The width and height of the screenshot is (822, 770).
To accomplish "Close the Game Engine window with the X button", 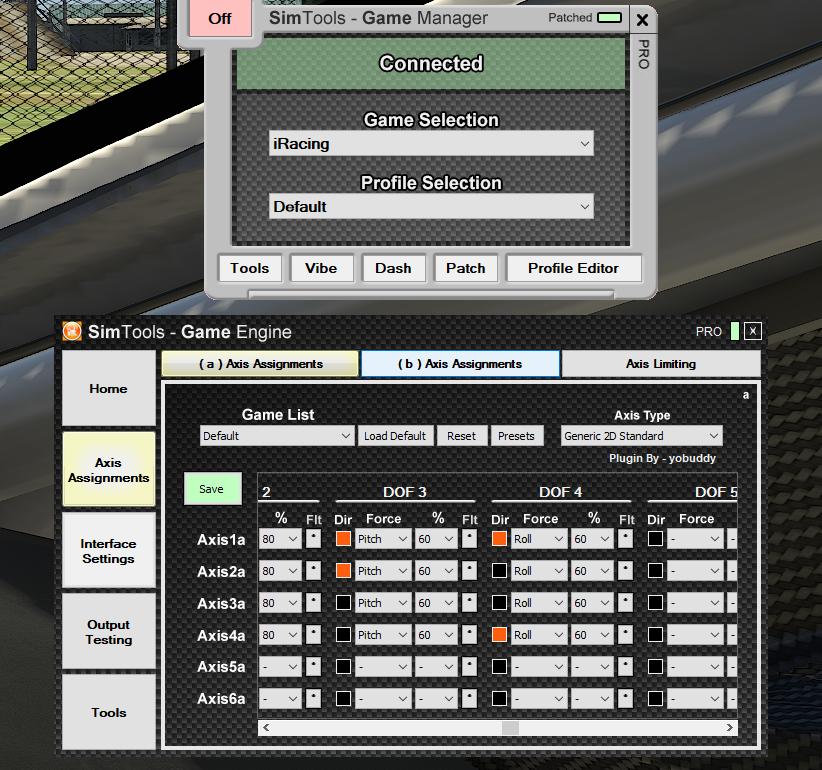I will (x=753, y=331).
